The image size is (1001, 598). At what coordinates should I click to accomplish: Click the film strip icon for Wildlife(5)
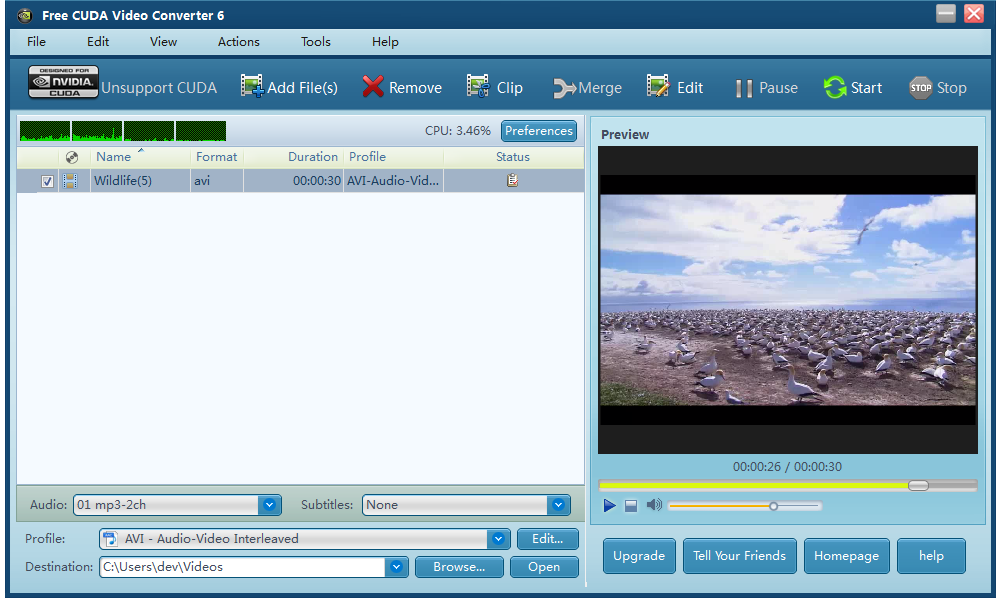(70, 181)
